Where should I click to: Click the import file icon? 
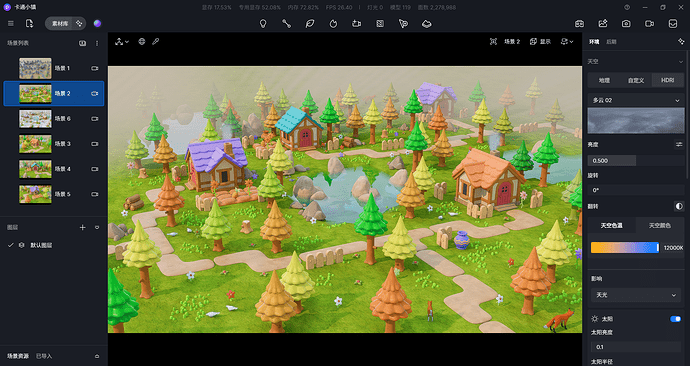(29, 24)
